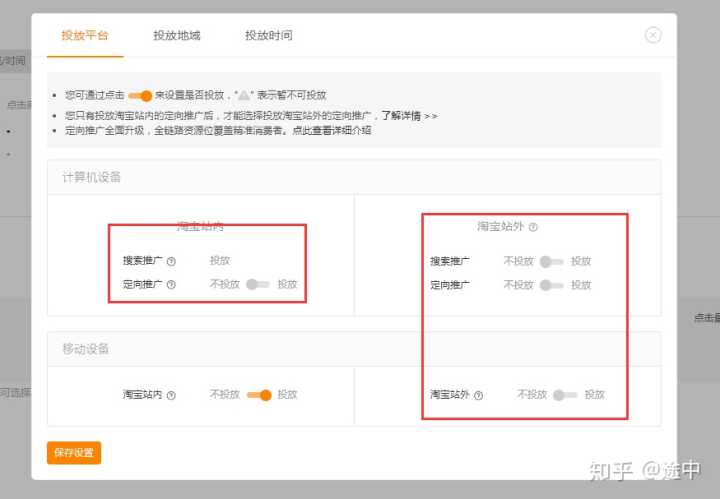Click the sample orange toggle in the instructions
The height and width of the screenshot is (499, 720).
tap(140, 95)
